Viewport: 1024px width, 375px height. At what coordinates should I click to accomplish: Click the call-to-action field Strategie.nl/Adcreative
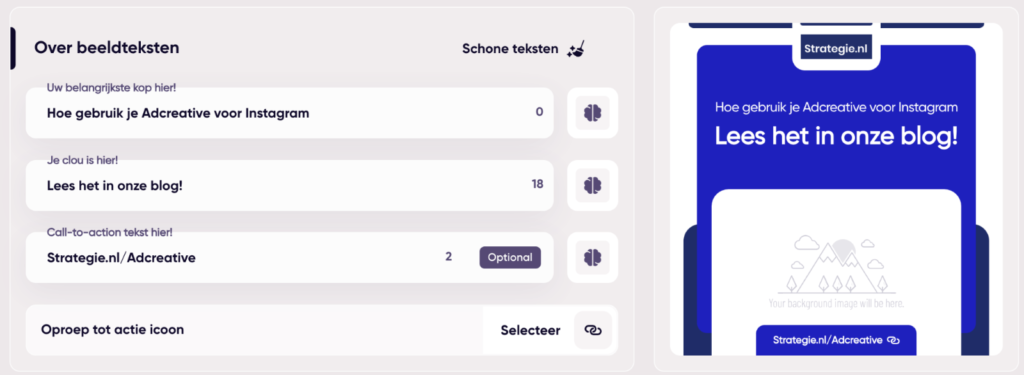(289, 257)
